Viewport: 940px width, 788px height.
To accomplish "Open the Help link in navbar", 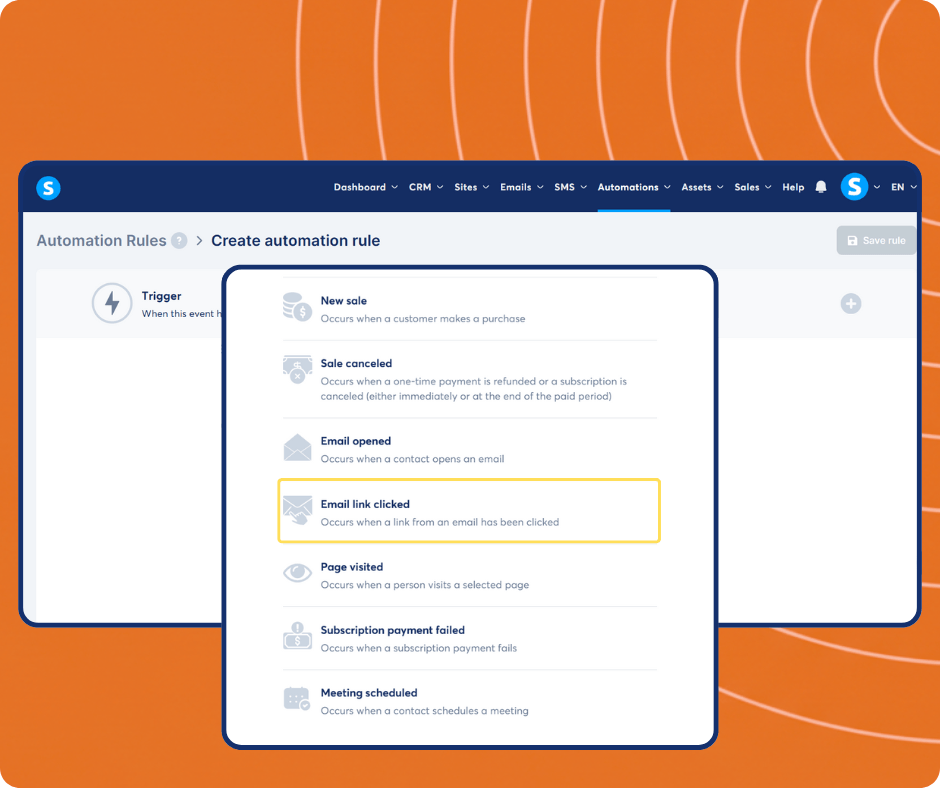I will point(793,187).
